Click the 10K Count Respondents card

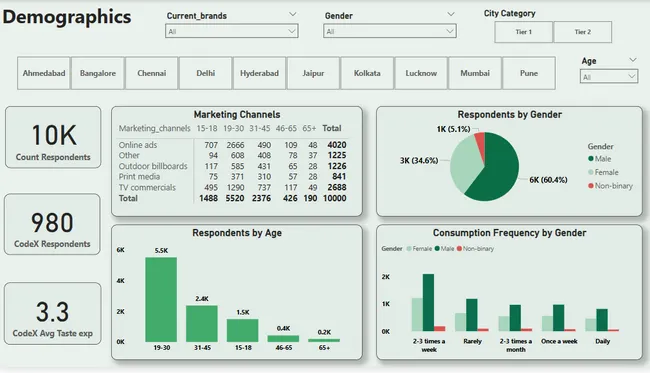(53, 137)
